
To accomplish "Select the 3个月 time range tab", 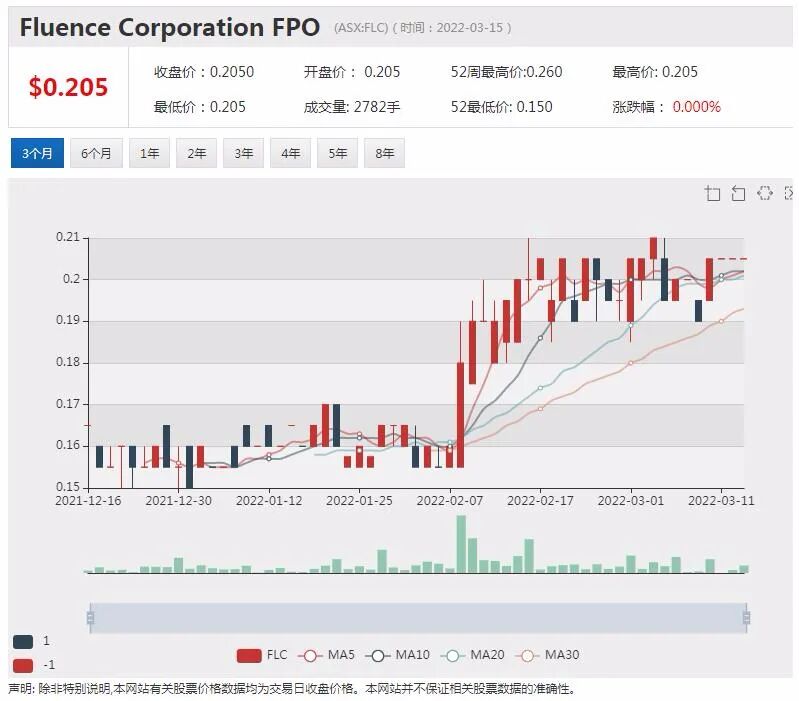I will [37, 153].
